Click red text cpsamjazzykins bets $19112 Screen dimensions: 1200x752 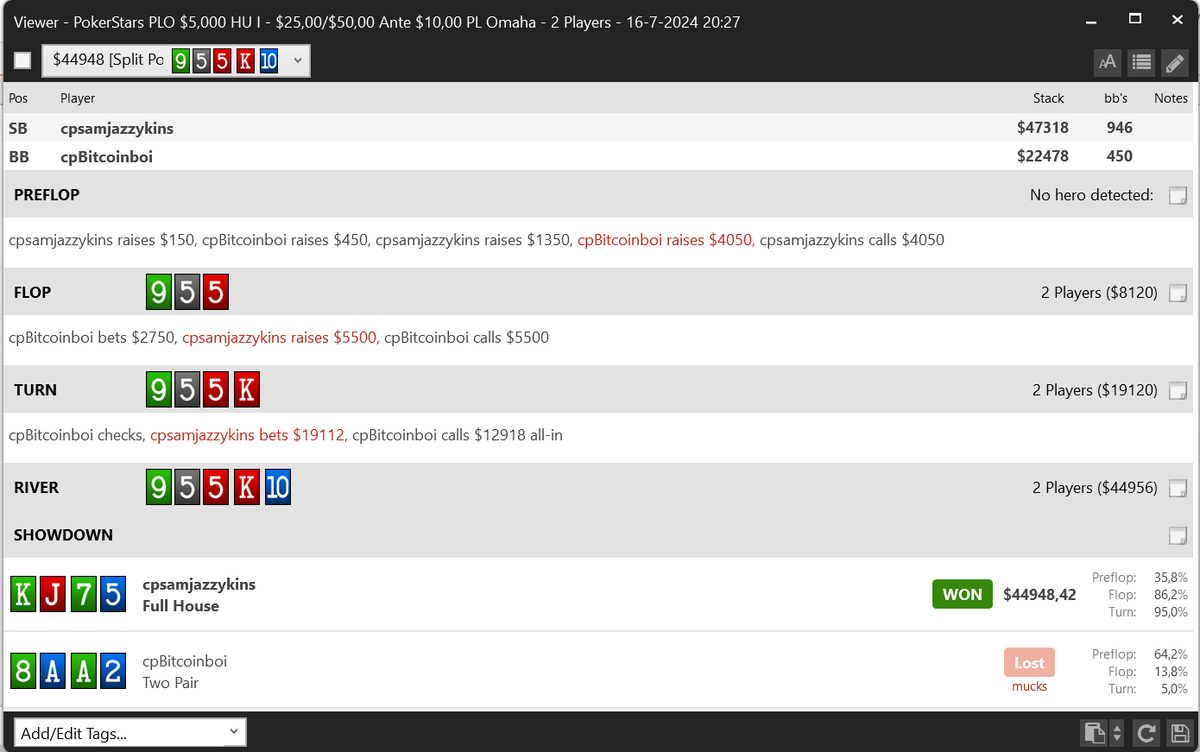click(x=247, y=435)
